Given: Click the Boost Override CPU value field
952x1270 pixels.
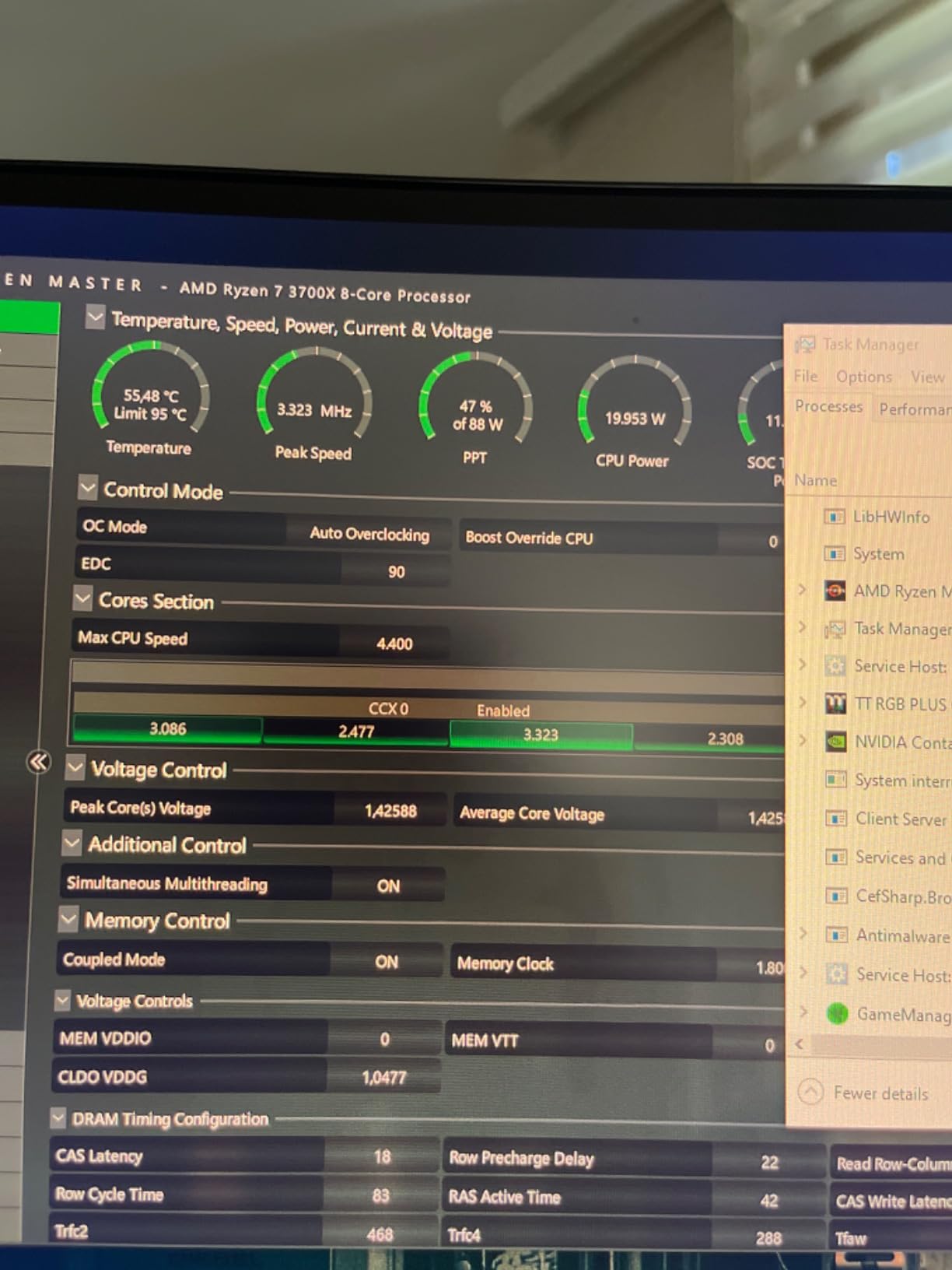Looking at the screenshot, I should pos(751,541).
